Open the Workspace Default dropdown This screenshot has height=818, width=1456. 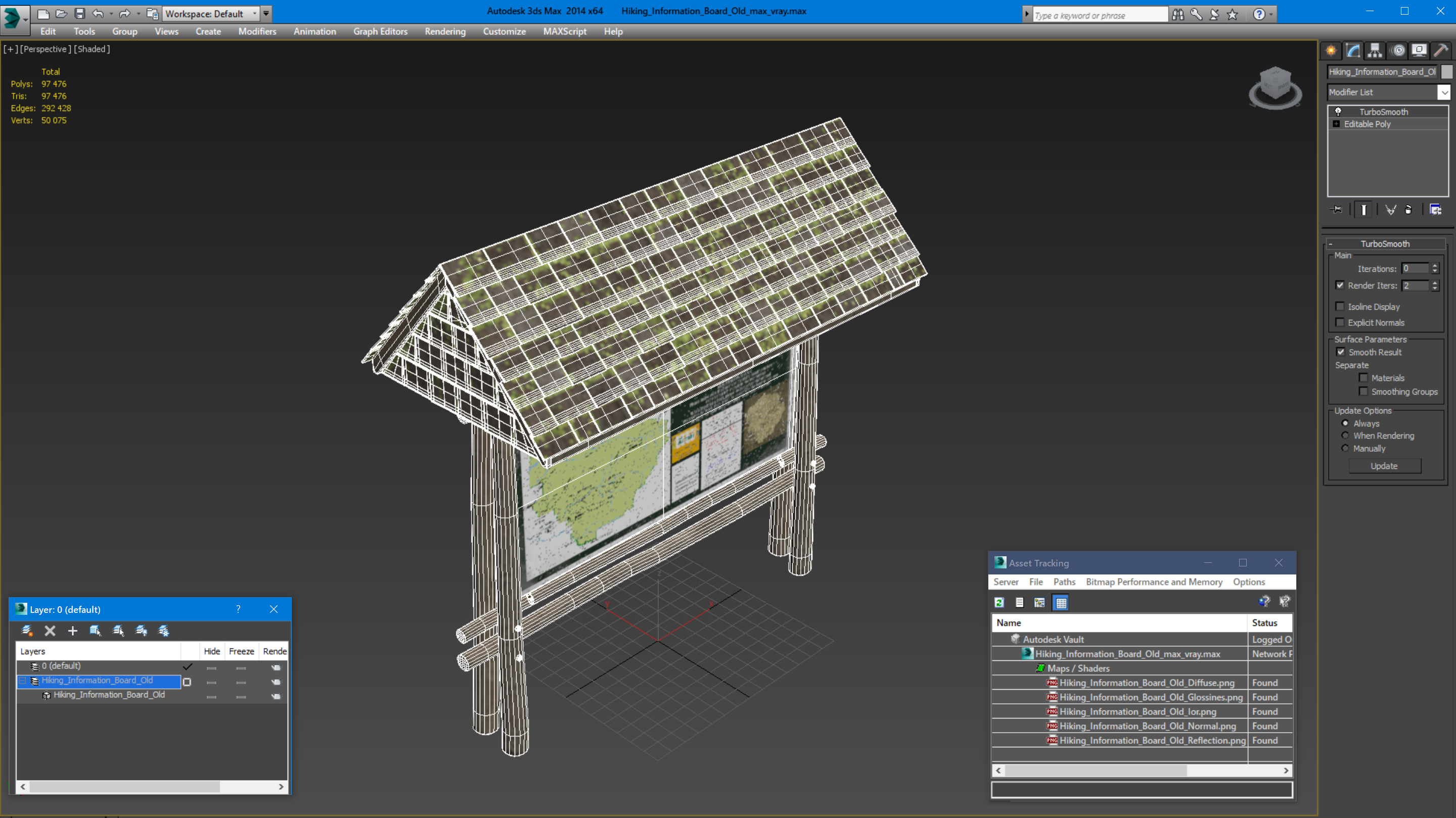tap(210, 14)
